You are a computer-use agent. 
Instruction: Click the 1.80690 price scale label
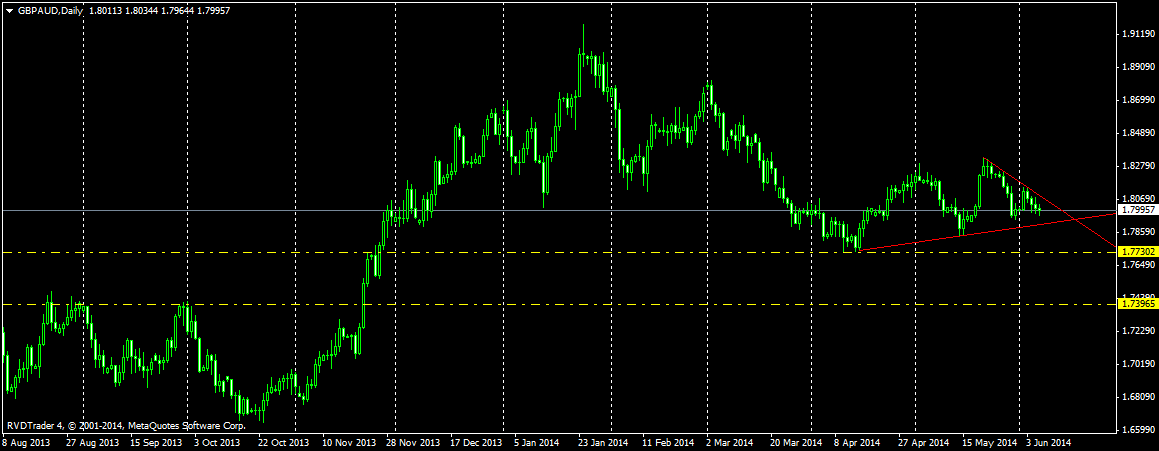tap(1137, 199)
